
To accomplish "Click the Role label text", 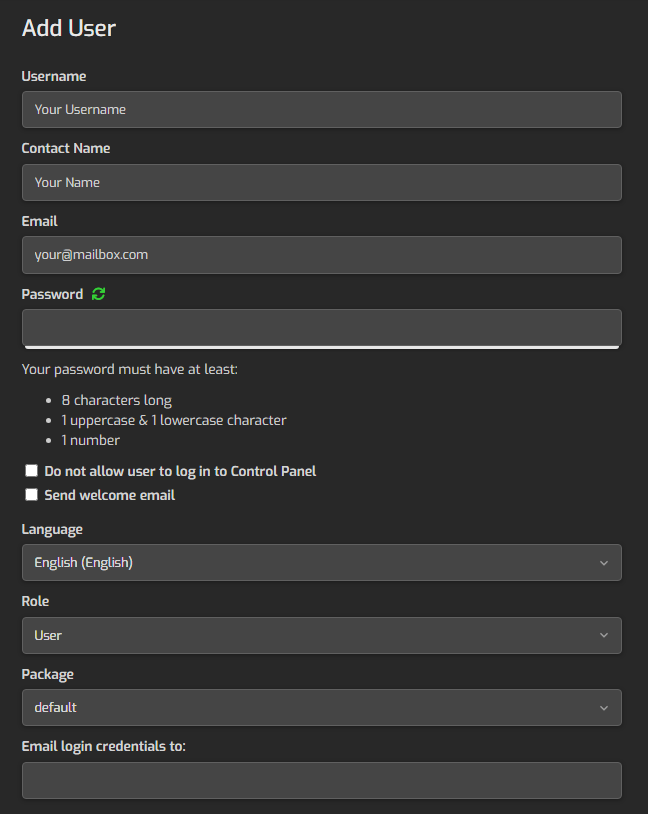I will click(x=35, y=601).
